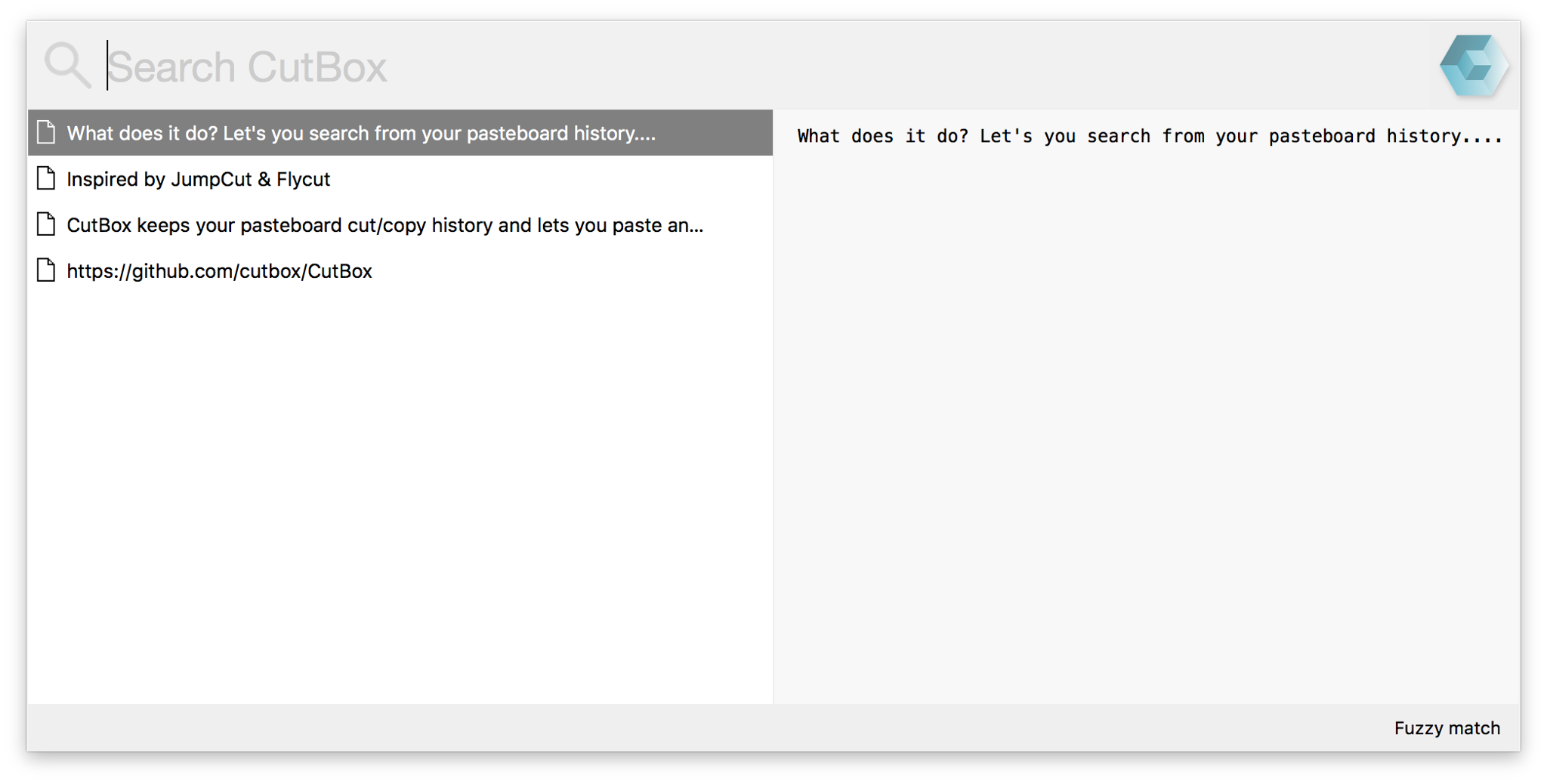Click the CutBox cube logo icon
This screenshot has width=1547, height=784.
pyautogui.click(x=1474, y=66)
